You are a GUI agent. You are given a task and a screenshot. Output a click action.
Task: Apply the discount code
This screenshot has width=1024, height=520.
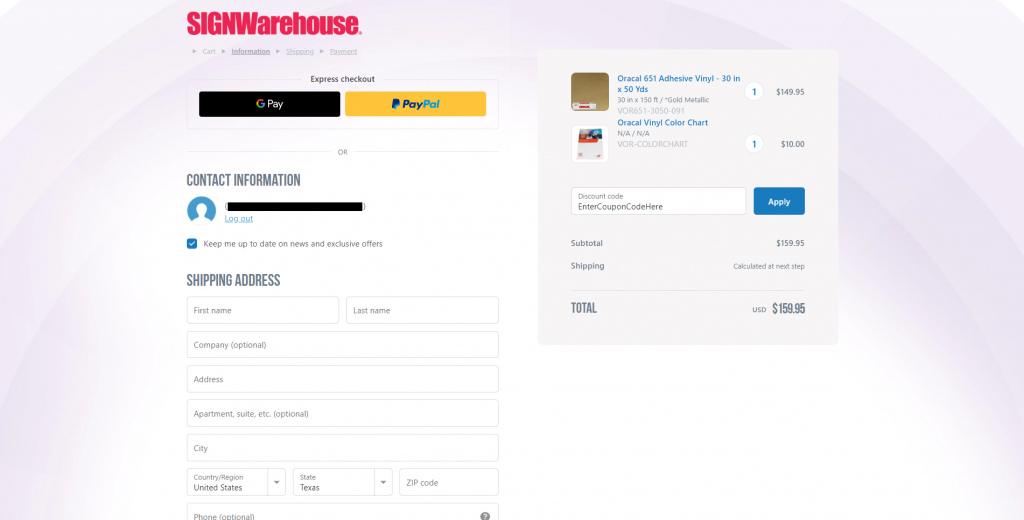[778, 201]
